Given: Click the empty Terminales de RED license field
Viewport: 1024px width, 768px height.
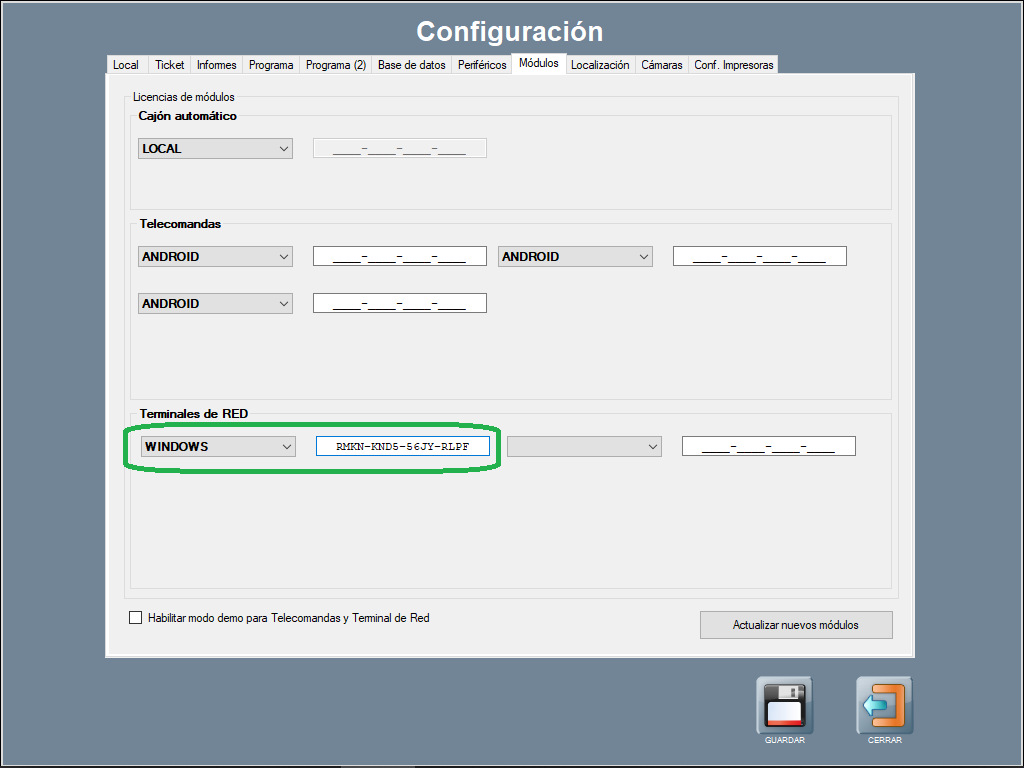Looking at the screenshot, I should [x=768, y=447].
